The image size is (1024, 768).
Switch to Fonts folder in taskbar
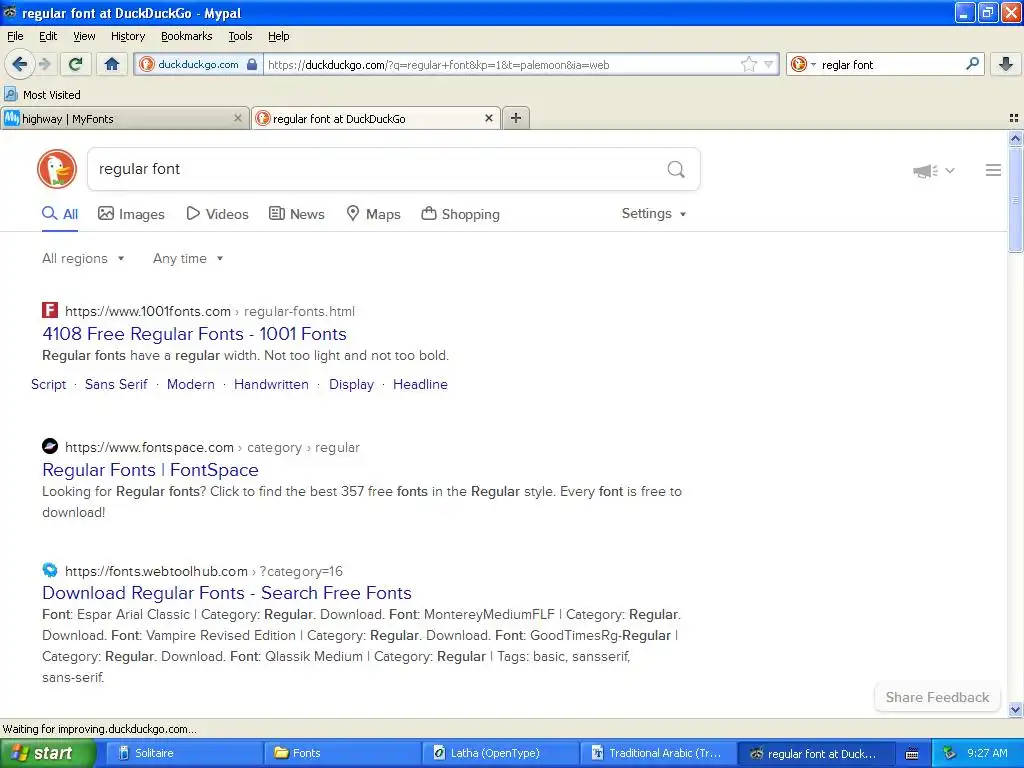(342, 753)
